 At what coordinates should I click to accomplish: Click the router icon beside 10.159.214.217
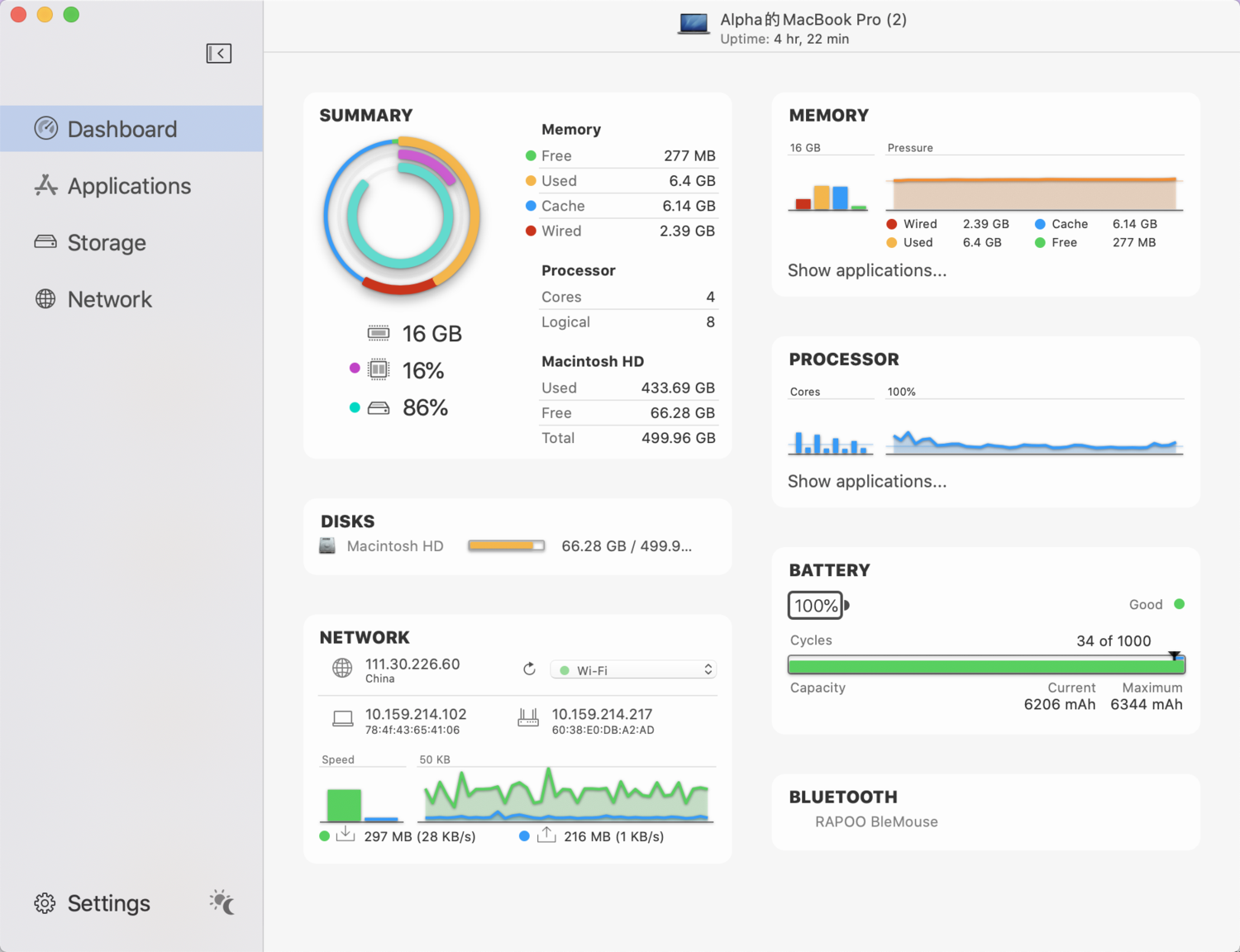click(528, 718)
